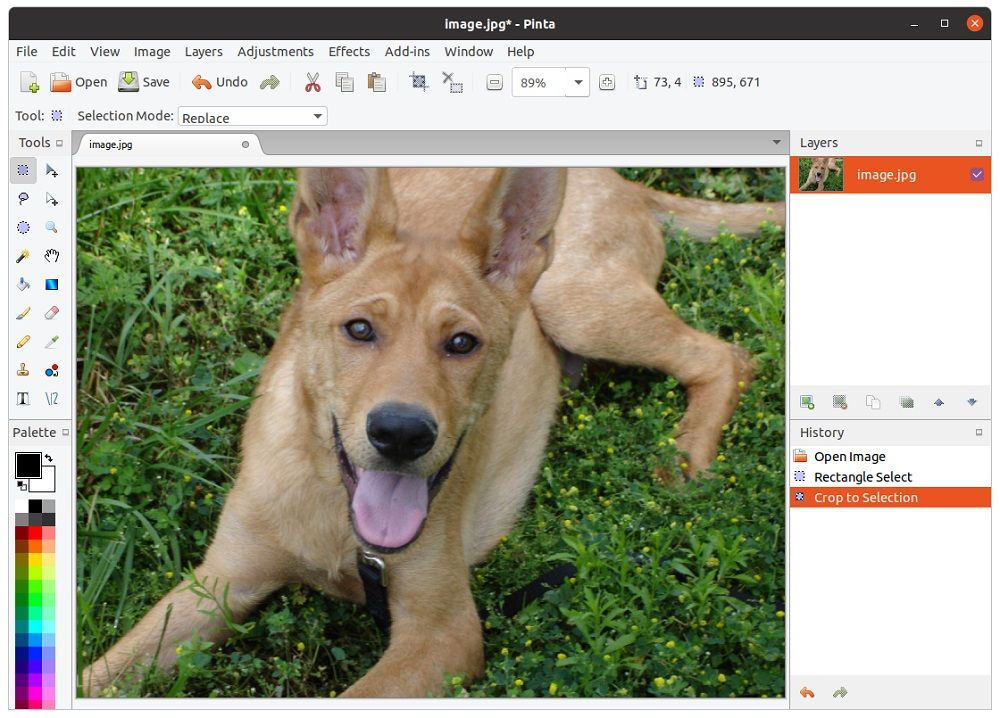Image resolution: width=1000 pixels, height=718 pixels.
Task: Choose the Lasso Select tool
Action: click(23, 199)
